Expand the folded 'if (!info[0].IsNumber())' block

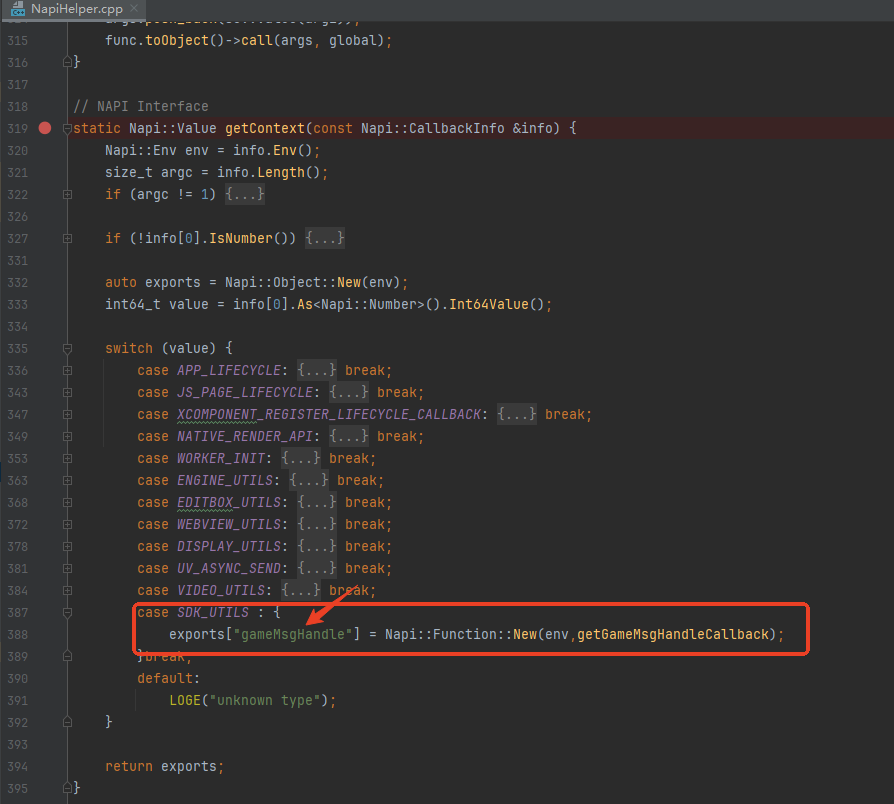coord(67,238)
